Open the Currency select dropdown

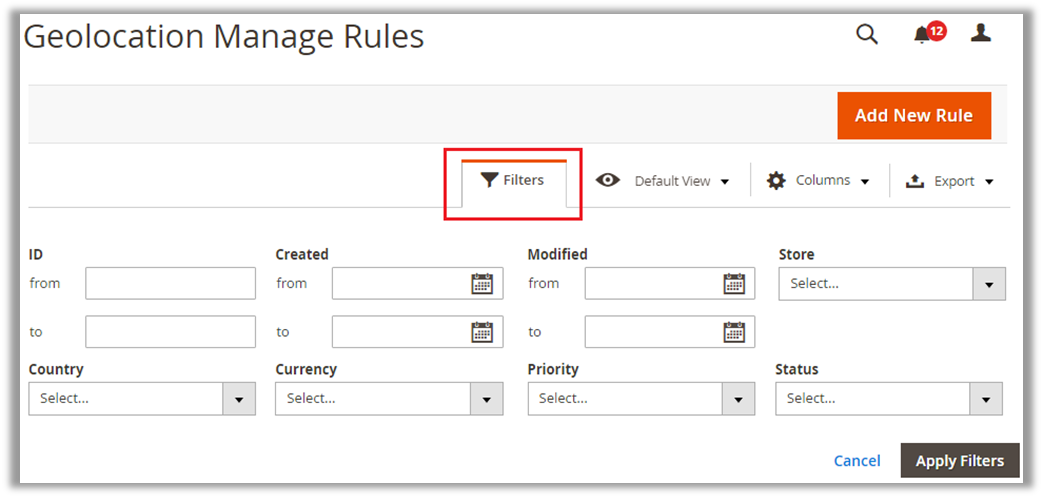[388, 398]
